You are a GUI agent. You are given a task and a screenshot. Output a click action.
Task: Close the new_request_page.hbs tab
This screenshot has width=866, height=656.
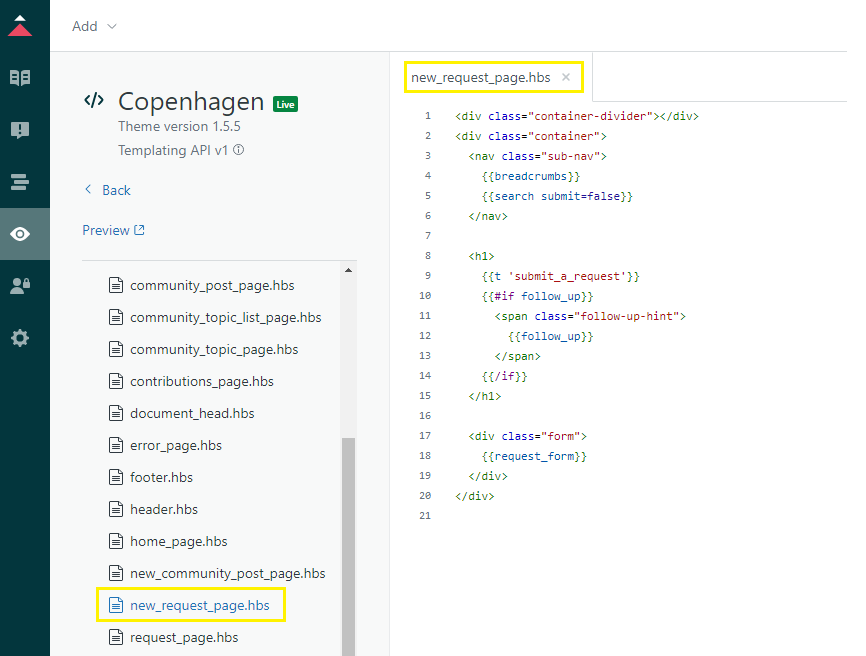click(x=566, y=77)
